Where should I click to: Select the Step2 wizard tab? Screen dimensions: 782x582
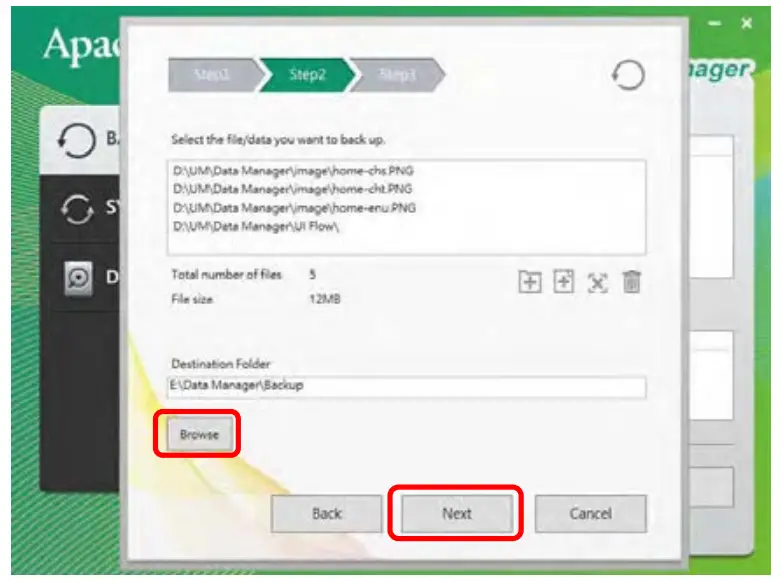308,75
